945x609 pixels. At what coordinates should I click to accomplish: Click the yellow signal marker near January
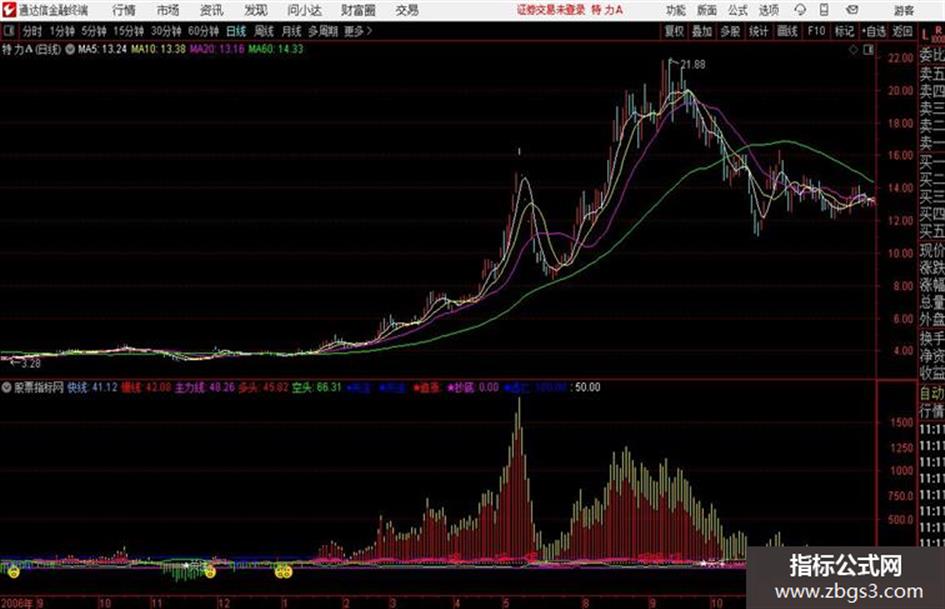coord(283,572)
